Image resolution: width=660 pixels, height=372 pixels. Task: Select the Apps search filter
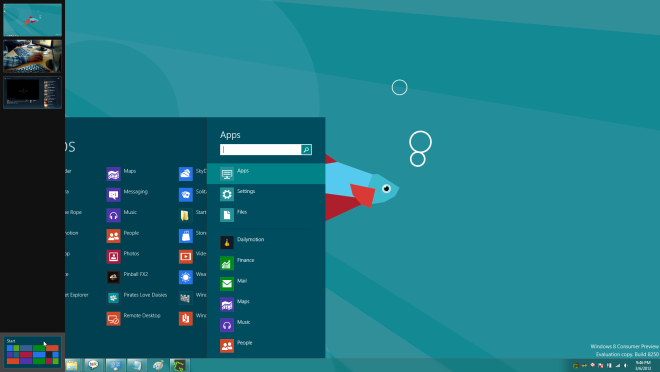(x=266, y=173)
